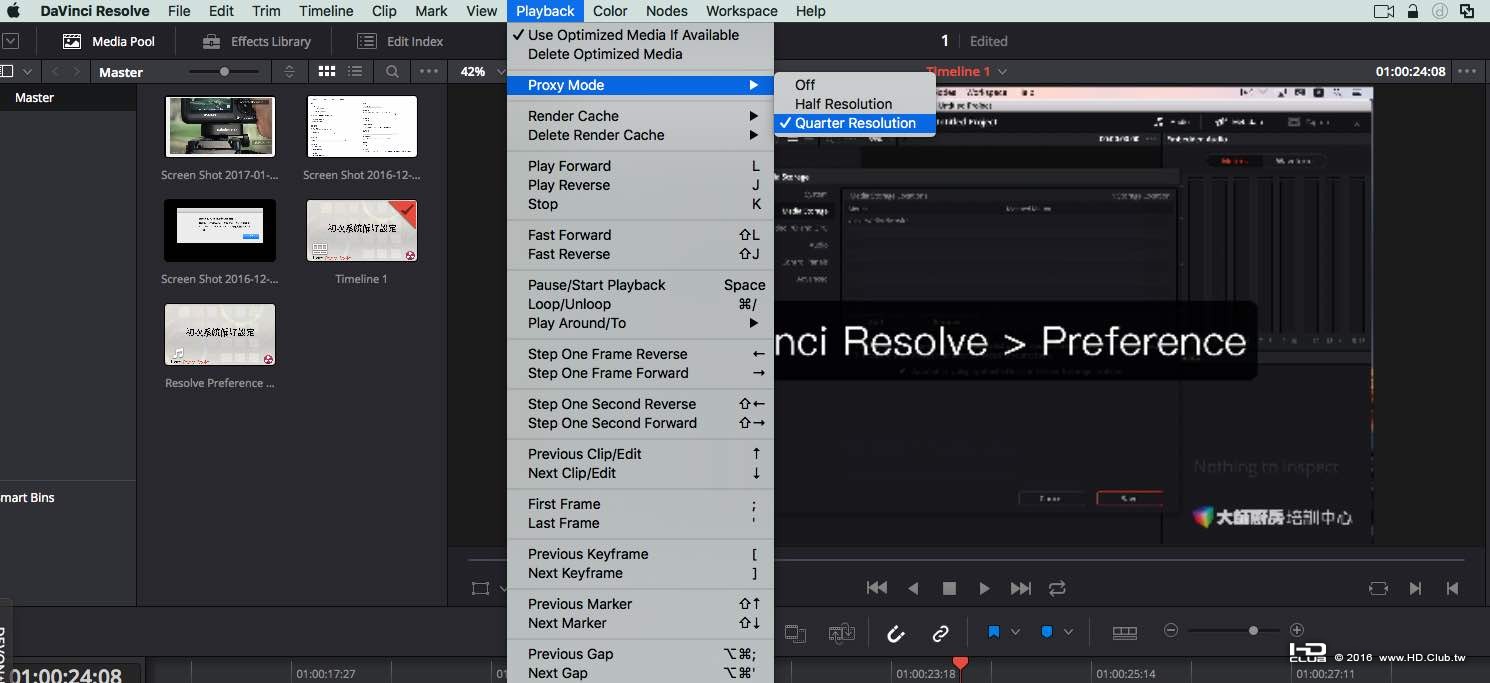Toggle Use Optimized Media If Available
The width and height of the screenshot is (1490, 683).
(640, 35)
